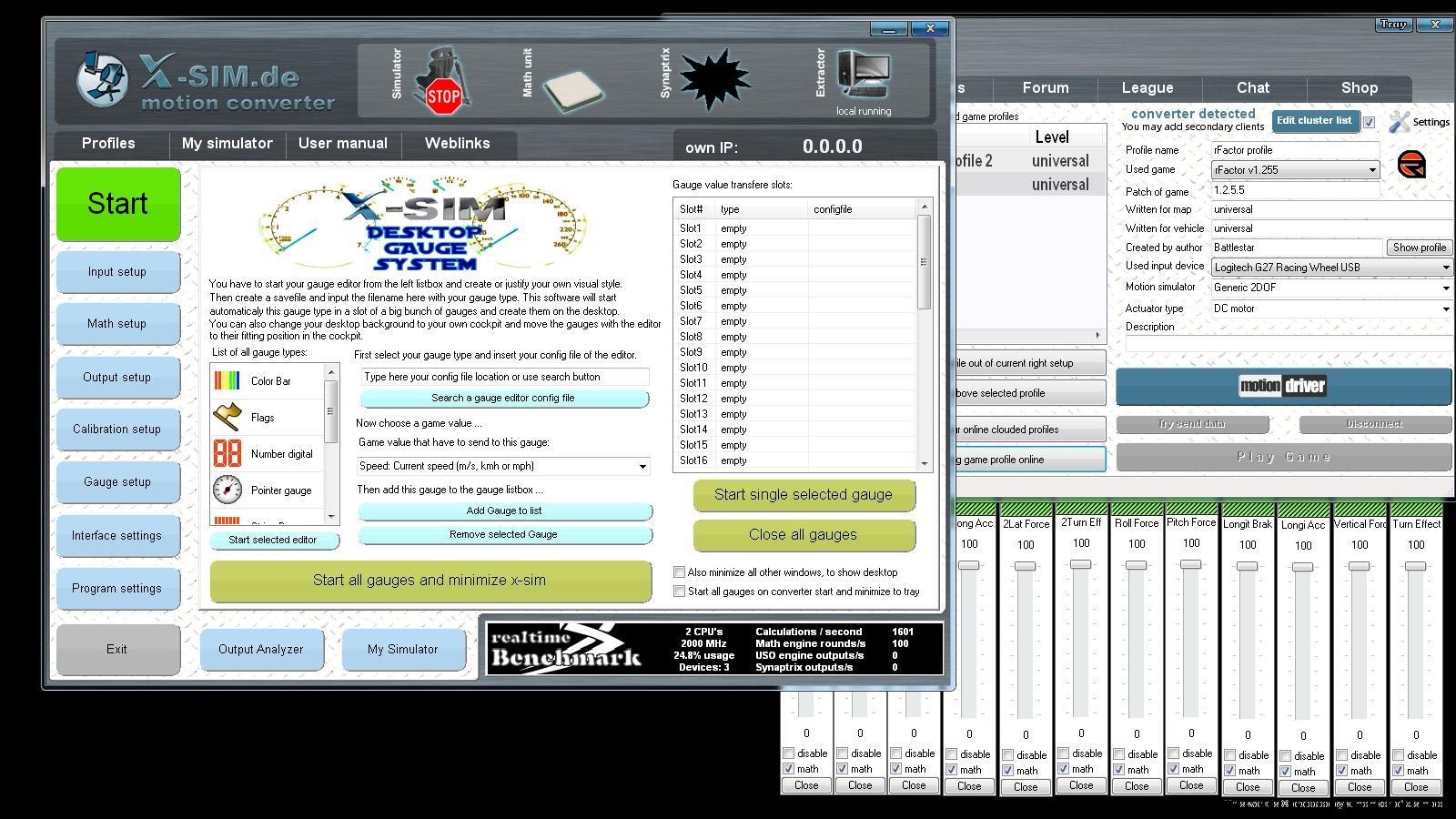Select the Number digital gauge type

[268, 454]
